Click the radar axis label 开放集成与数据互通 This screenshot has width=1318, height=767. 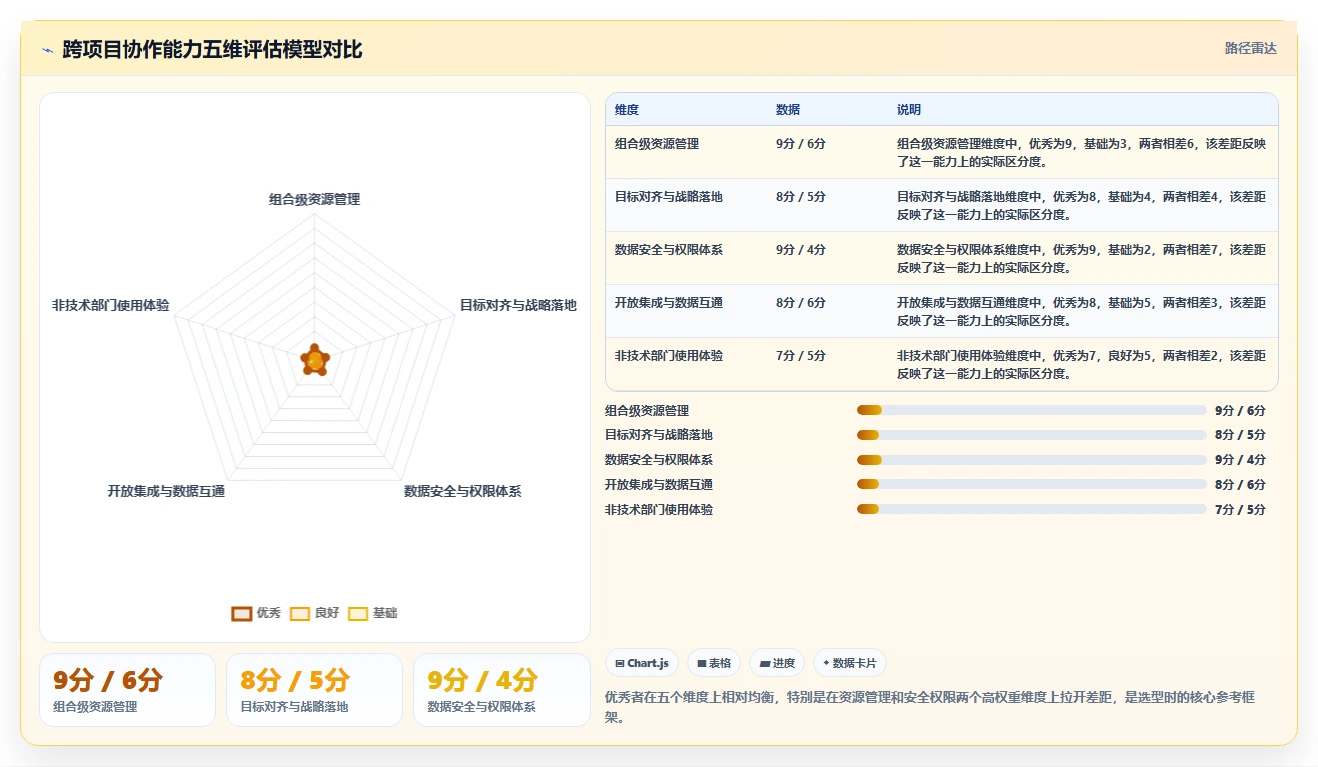(x=166, y=491)
